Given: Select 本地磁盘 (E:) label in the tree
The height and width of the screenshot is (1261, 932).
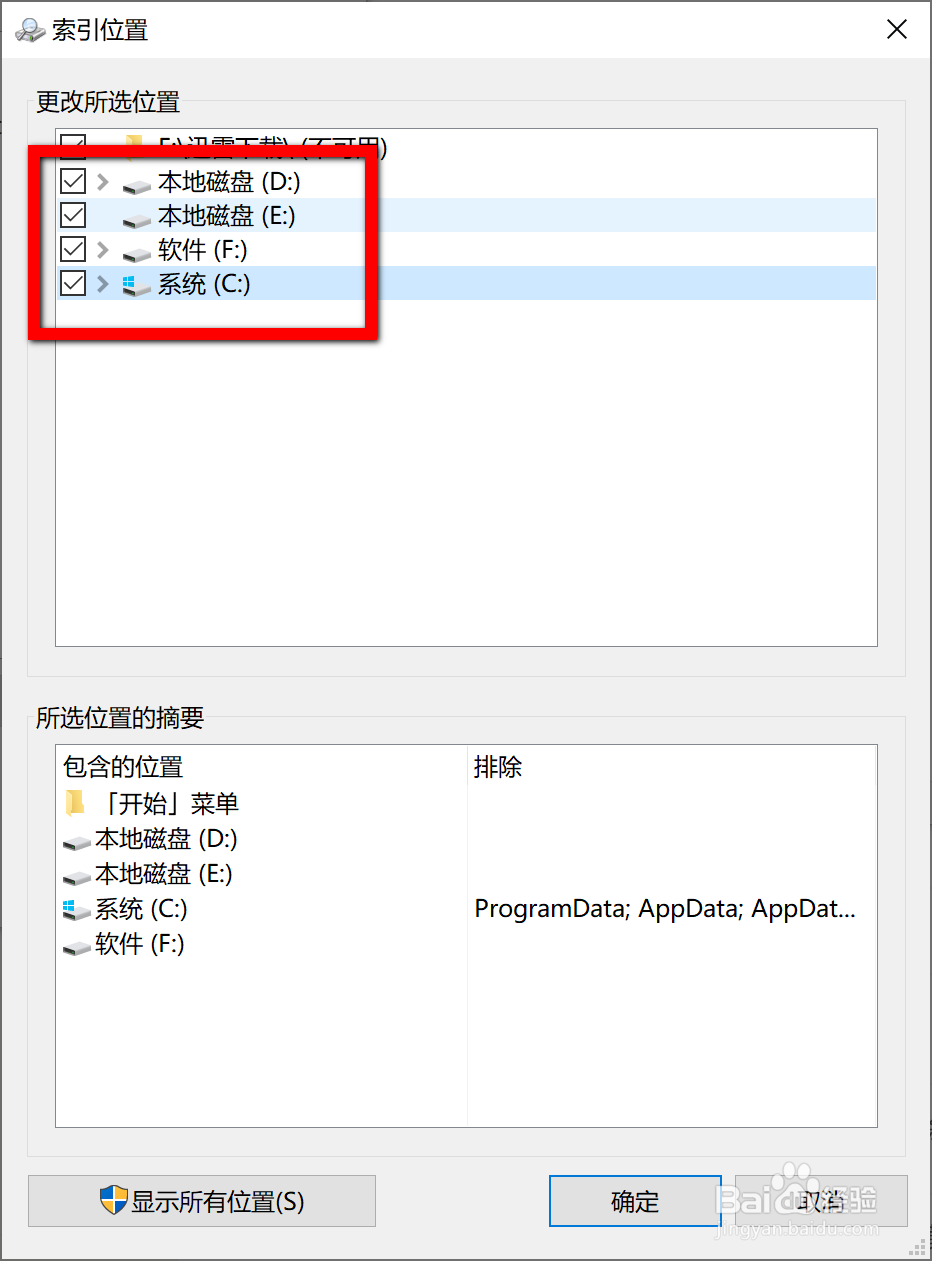Looking at the screenshot, I should coord(227,216).
